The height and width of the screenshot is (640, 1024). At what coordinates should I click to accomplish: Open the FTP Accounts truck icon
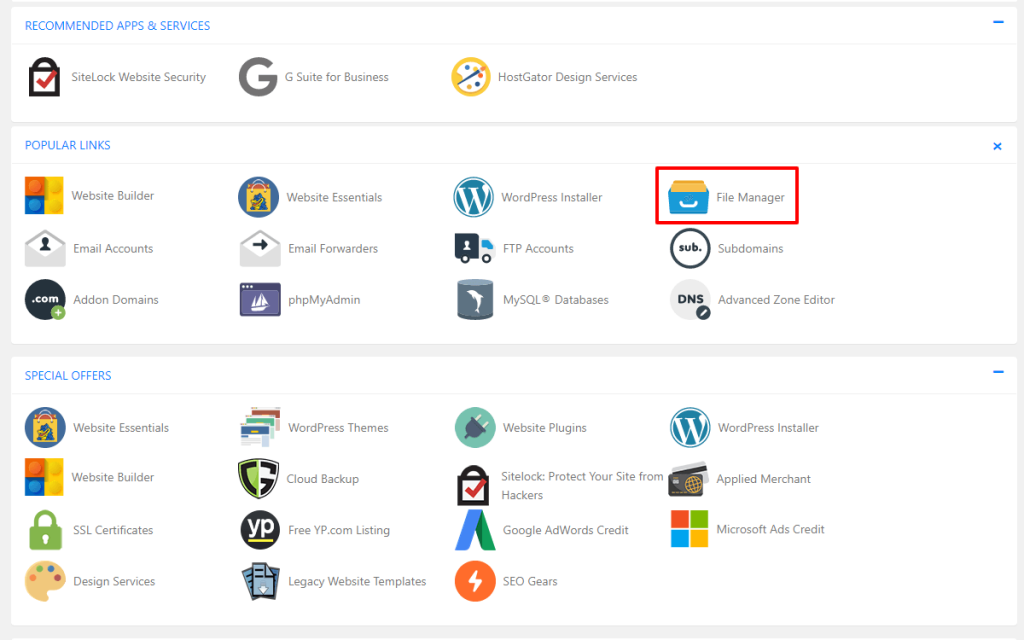pyautogui.click(x=474, y=248)
